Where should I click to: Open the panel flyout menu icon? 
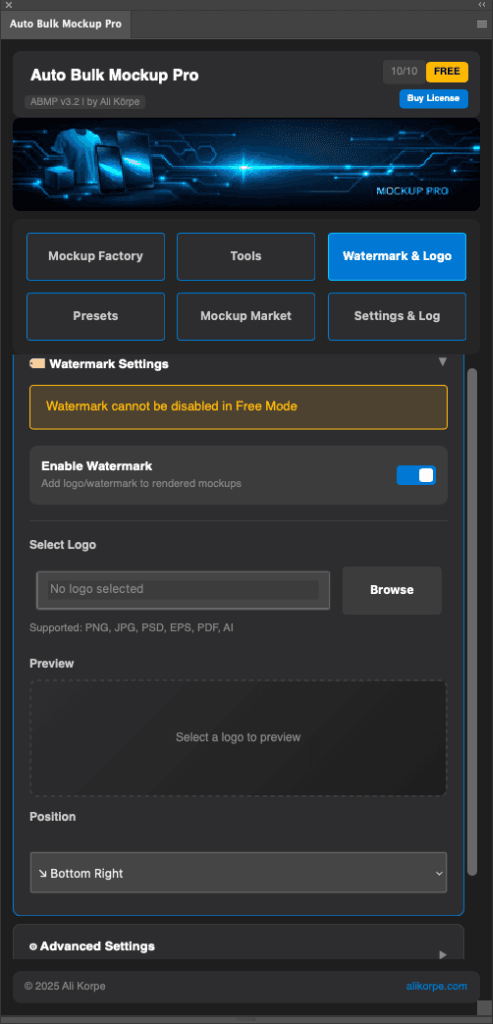pos(482,24)
